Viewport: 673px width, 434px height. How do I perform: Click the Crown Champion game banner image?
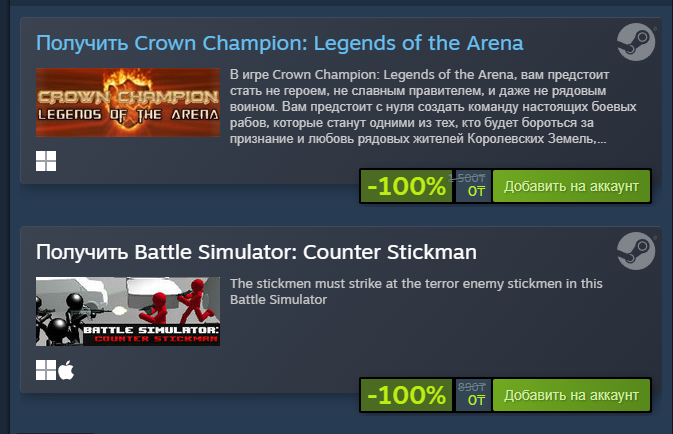[x=128, y=102]
